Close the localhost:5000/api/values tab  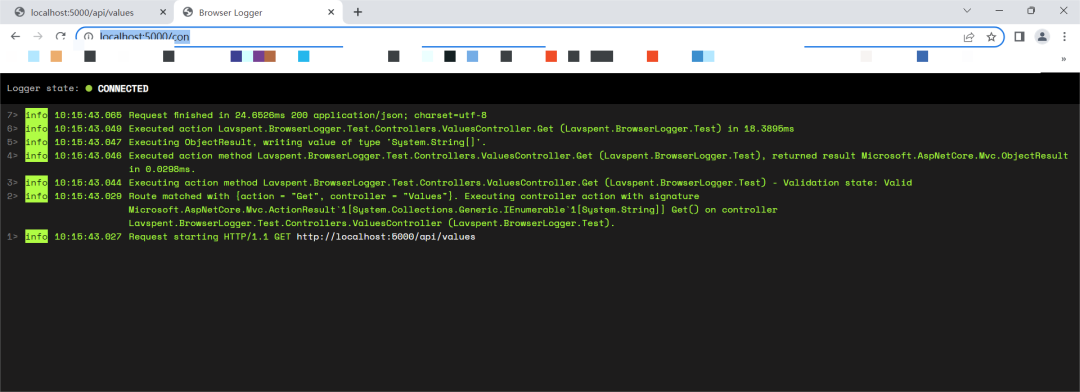163,12
